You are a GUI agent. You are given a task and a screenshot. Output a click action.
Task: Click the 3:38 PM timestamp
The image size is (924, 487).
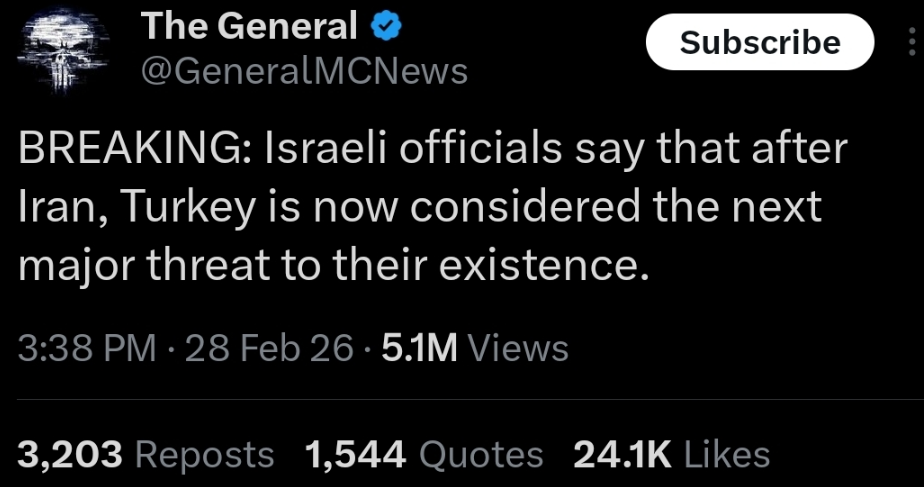click(x=87, y=348)
